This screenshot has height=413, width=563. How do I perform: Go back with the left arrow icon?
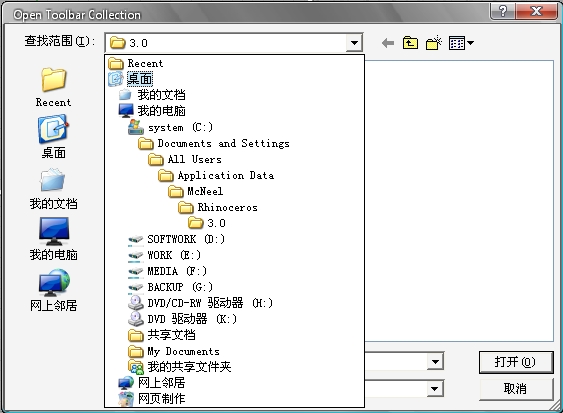point(388,43)
